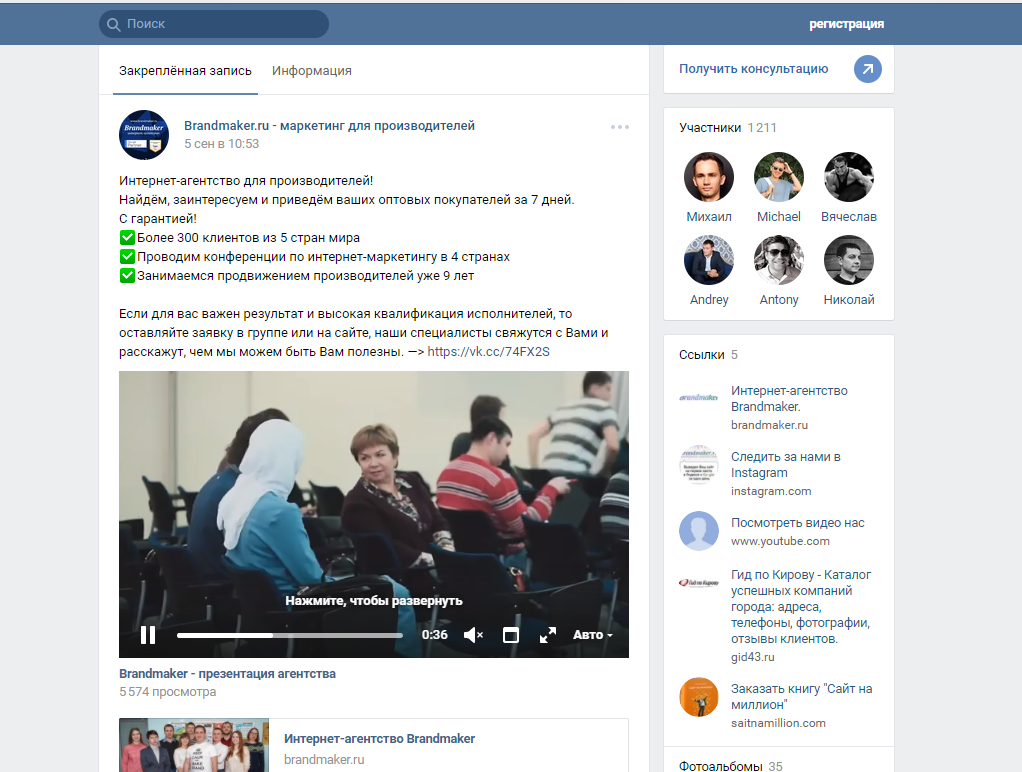Switch to the Информация tab
Image resolution: width=1022 pixels, height=772 pixels.
(x=312, y=71)
